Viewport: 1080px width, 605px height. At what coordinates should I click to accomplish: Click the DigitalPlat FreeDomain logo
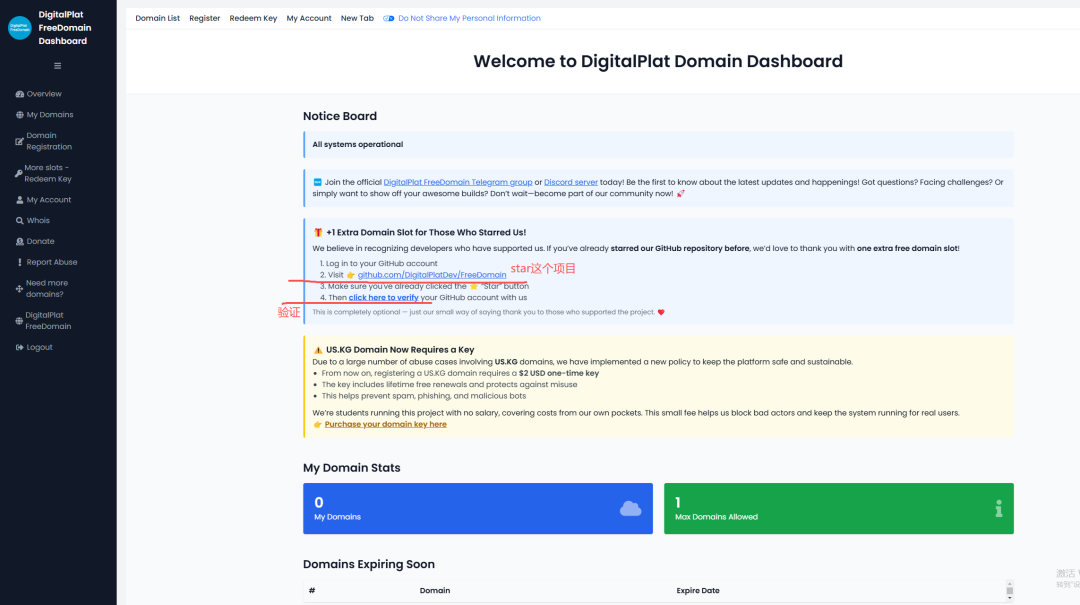[20, 28]
